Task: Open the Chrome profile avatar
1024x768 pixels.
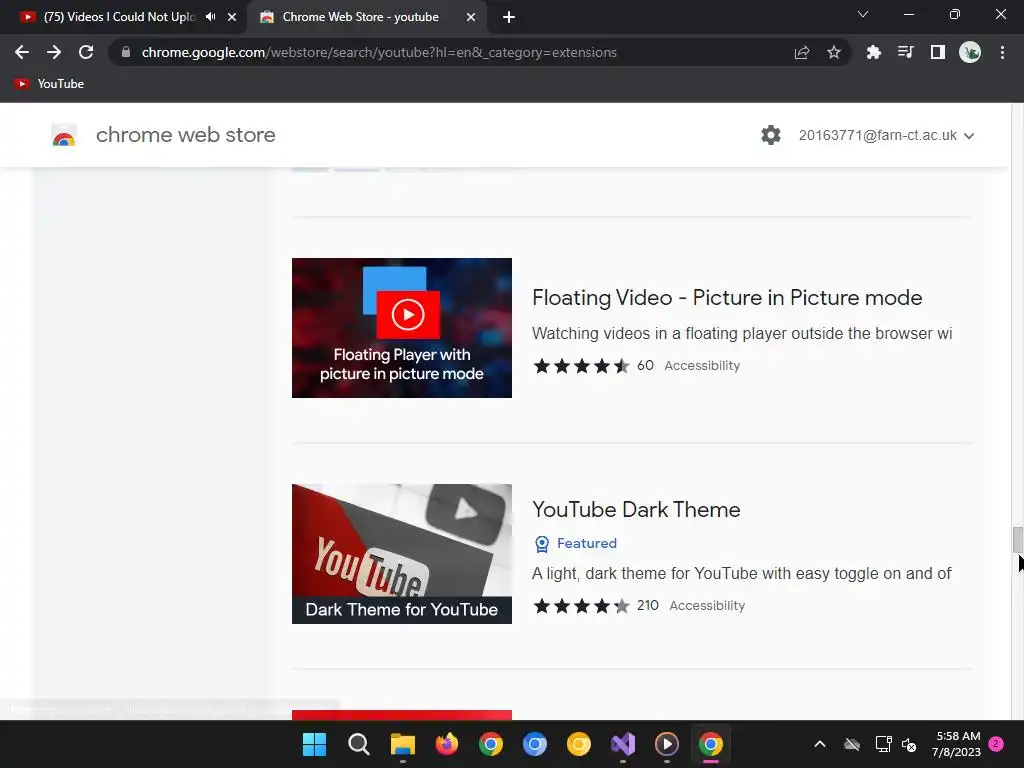Action: tap(970, 52)
